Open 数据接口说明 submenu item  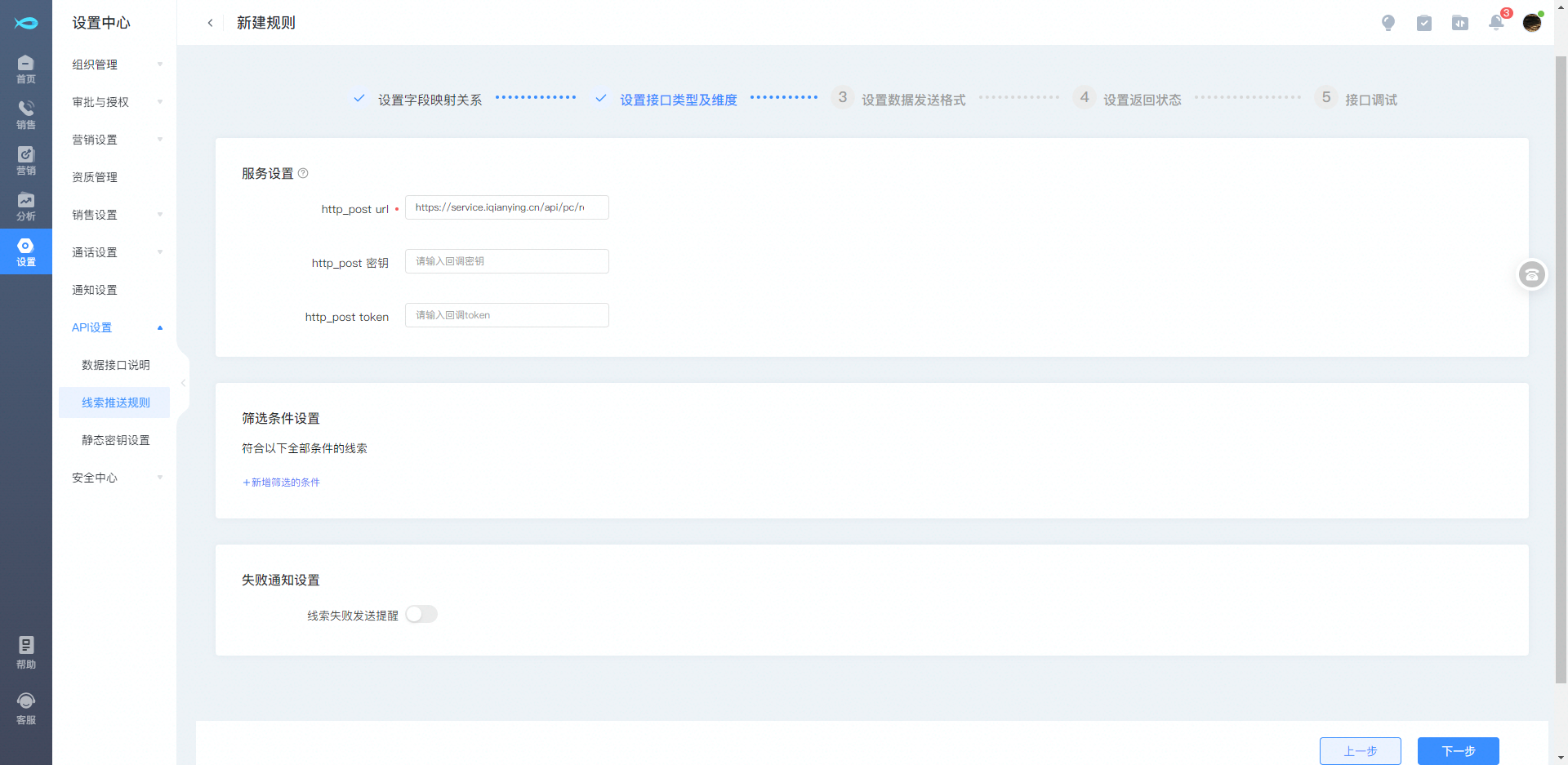pos(115,365)
